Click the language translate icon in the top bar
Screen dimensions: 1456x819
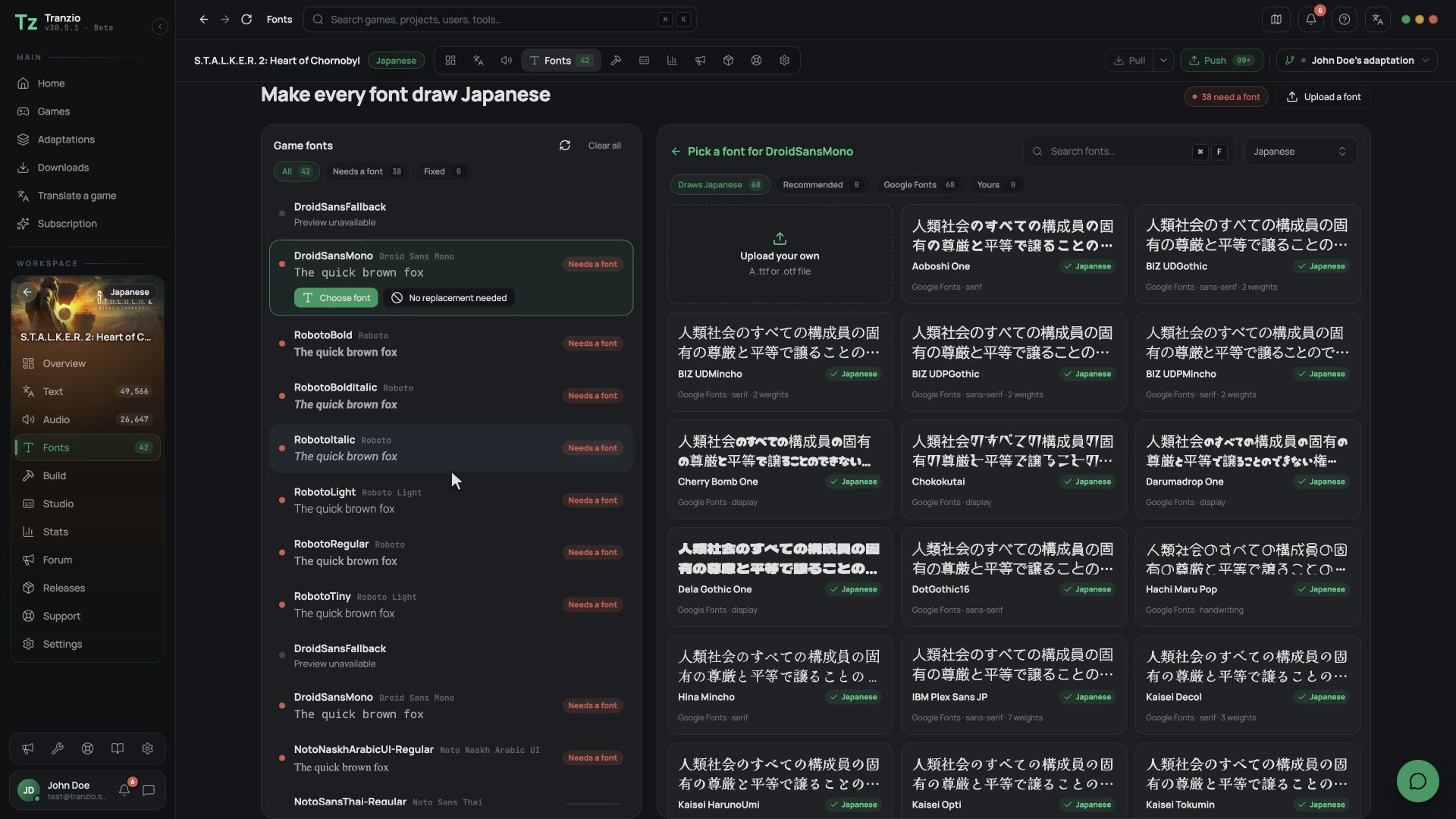1378,20
